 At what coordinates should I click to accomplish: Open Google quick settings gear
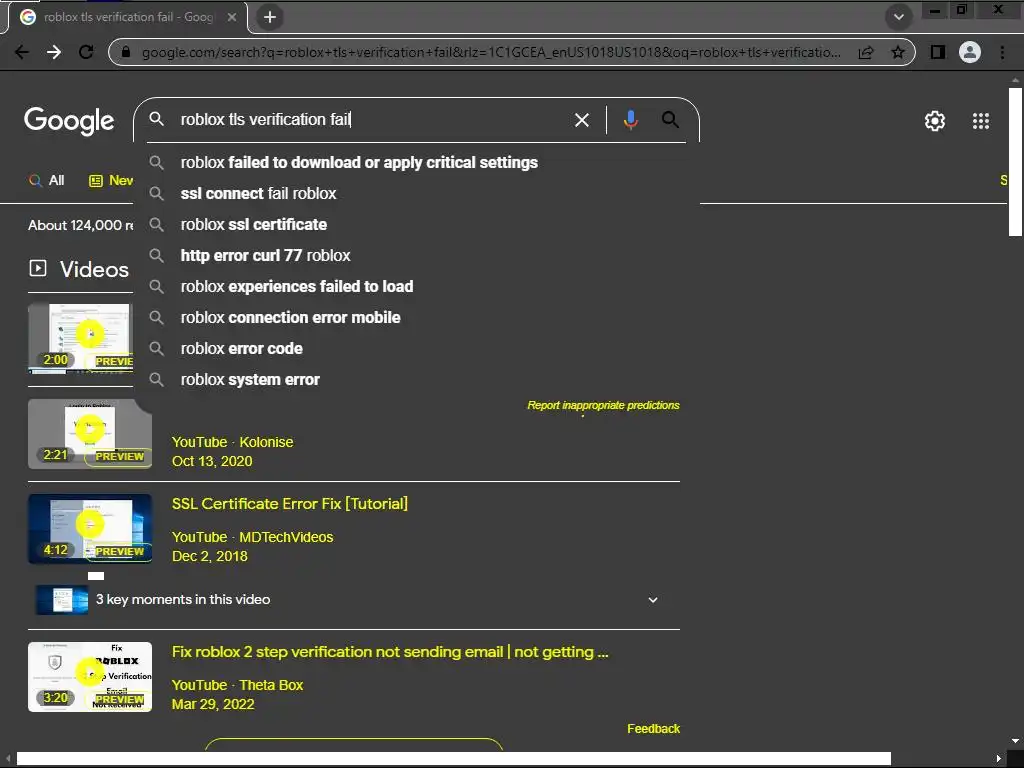click(935, 121)
